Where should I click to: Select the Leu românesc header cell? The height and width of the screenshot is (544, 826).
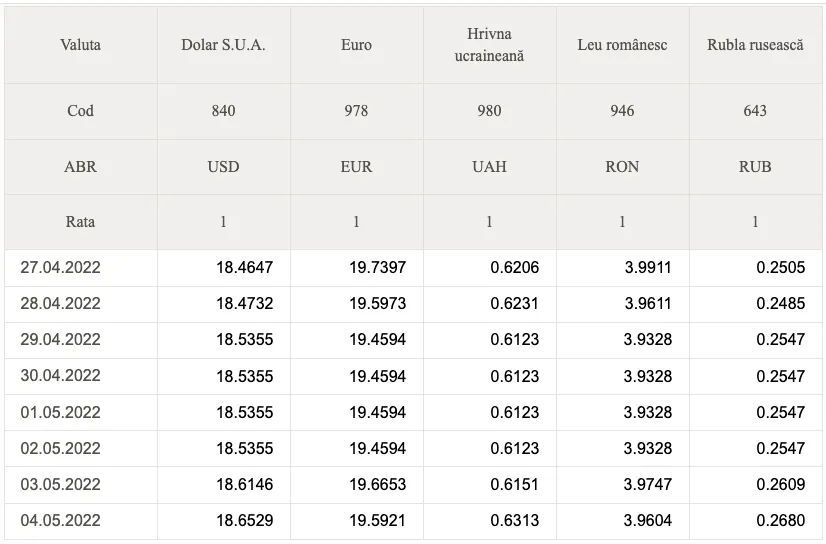click(x=623, y=45)
